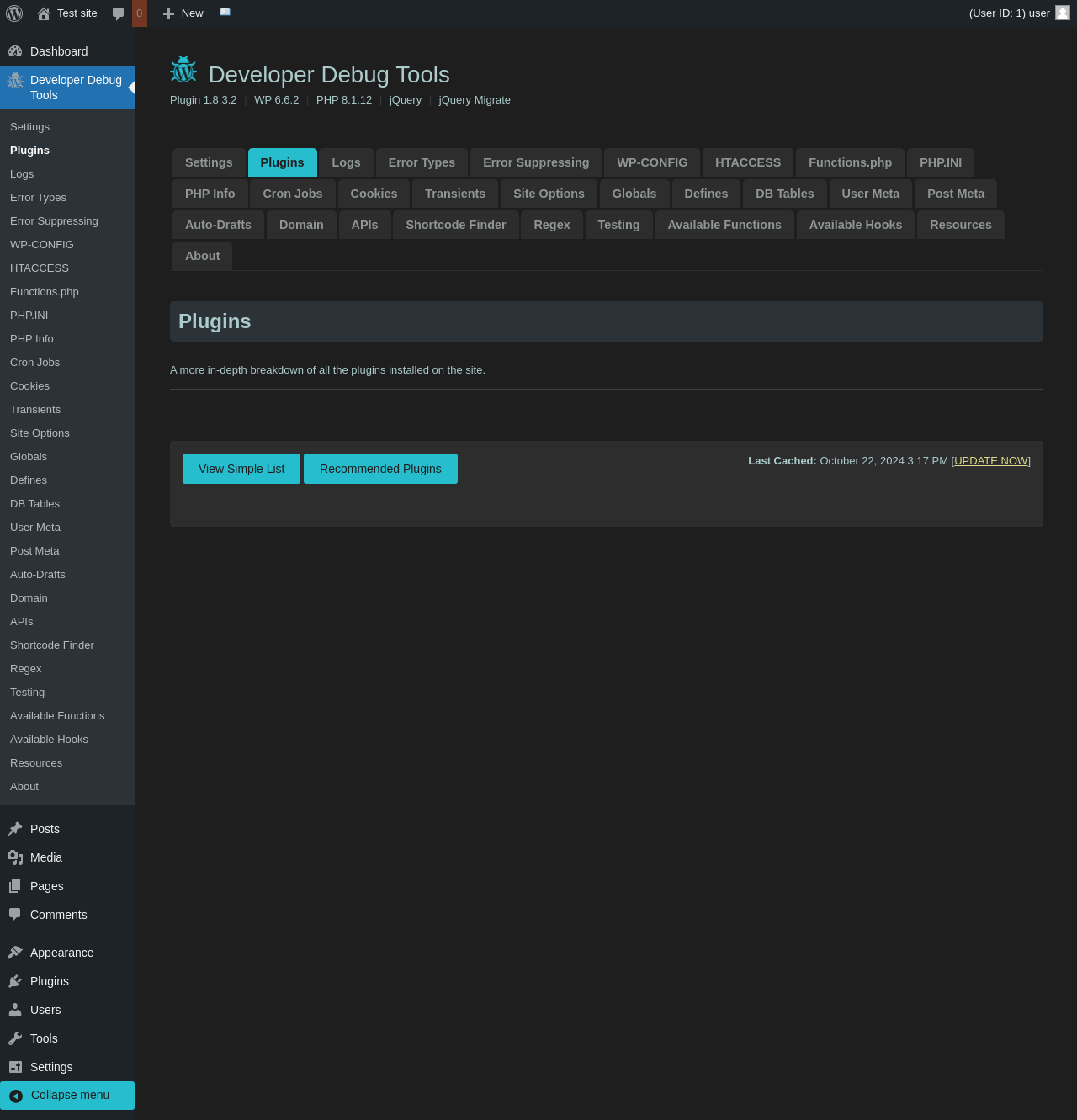Go to Available Hooks in sidebar submenu
1077x1120 pixels.
click(x=49, y=739)
